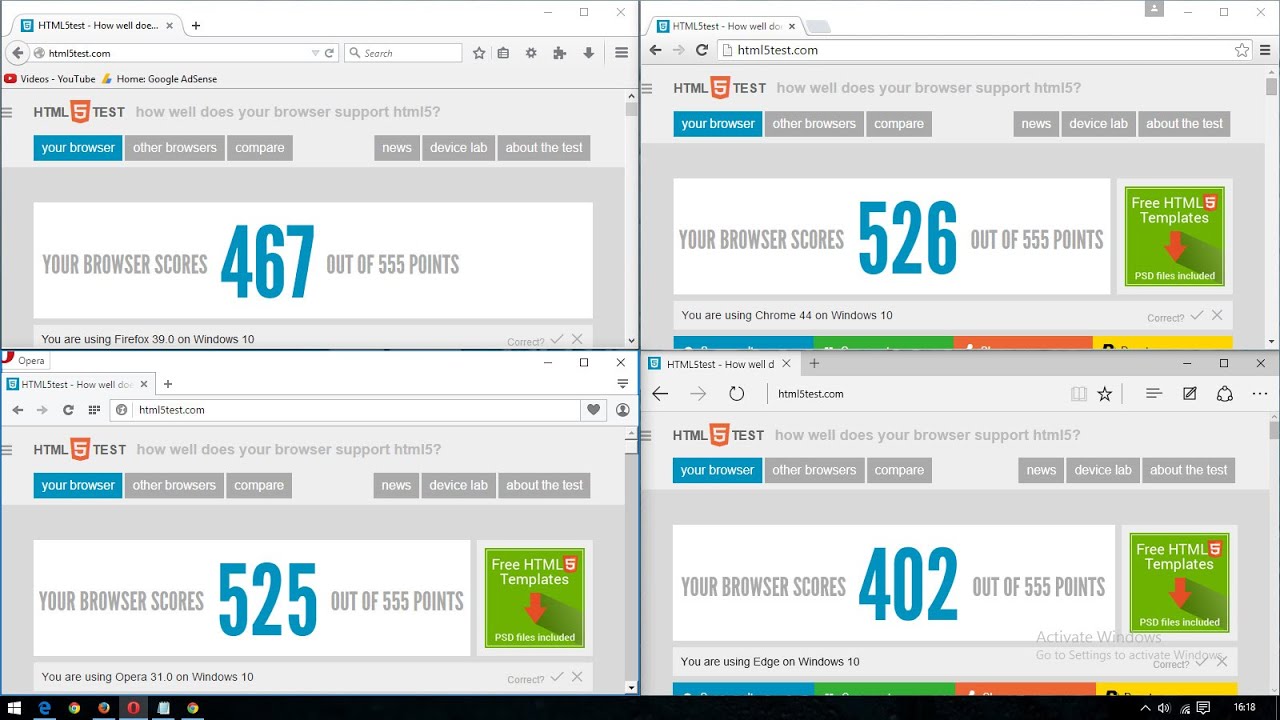Switch to Firefox from the taskbar

click(103, 708)
